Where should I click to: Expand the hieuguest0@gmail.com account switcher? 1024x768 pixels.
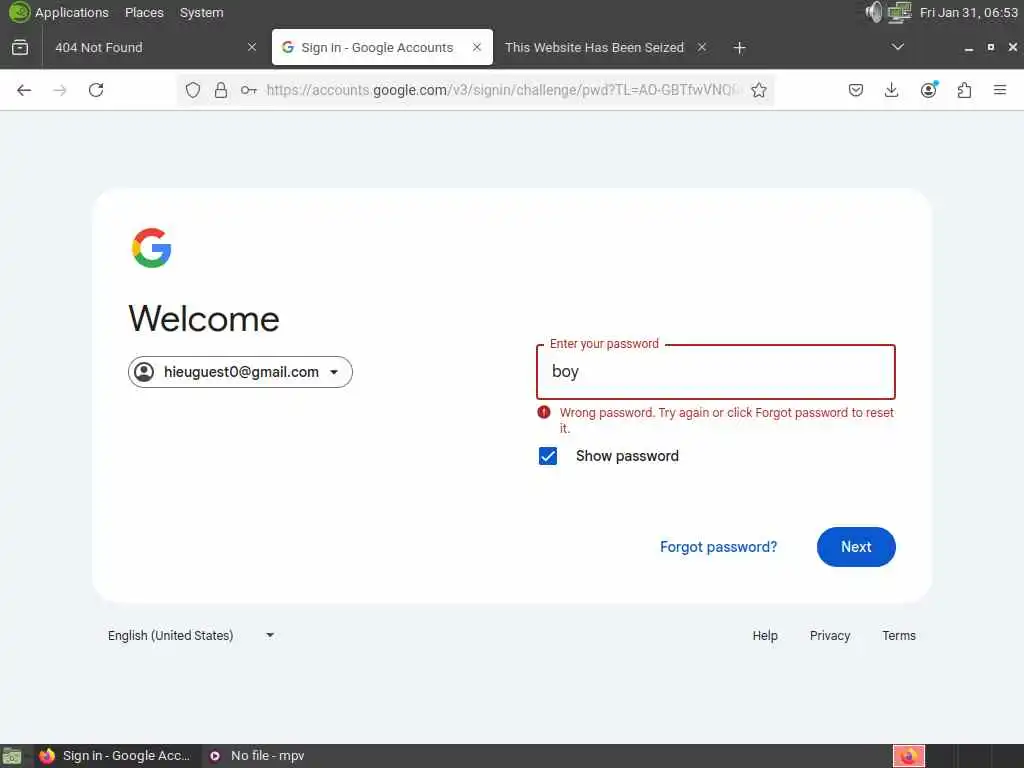(x=240, y=372)
